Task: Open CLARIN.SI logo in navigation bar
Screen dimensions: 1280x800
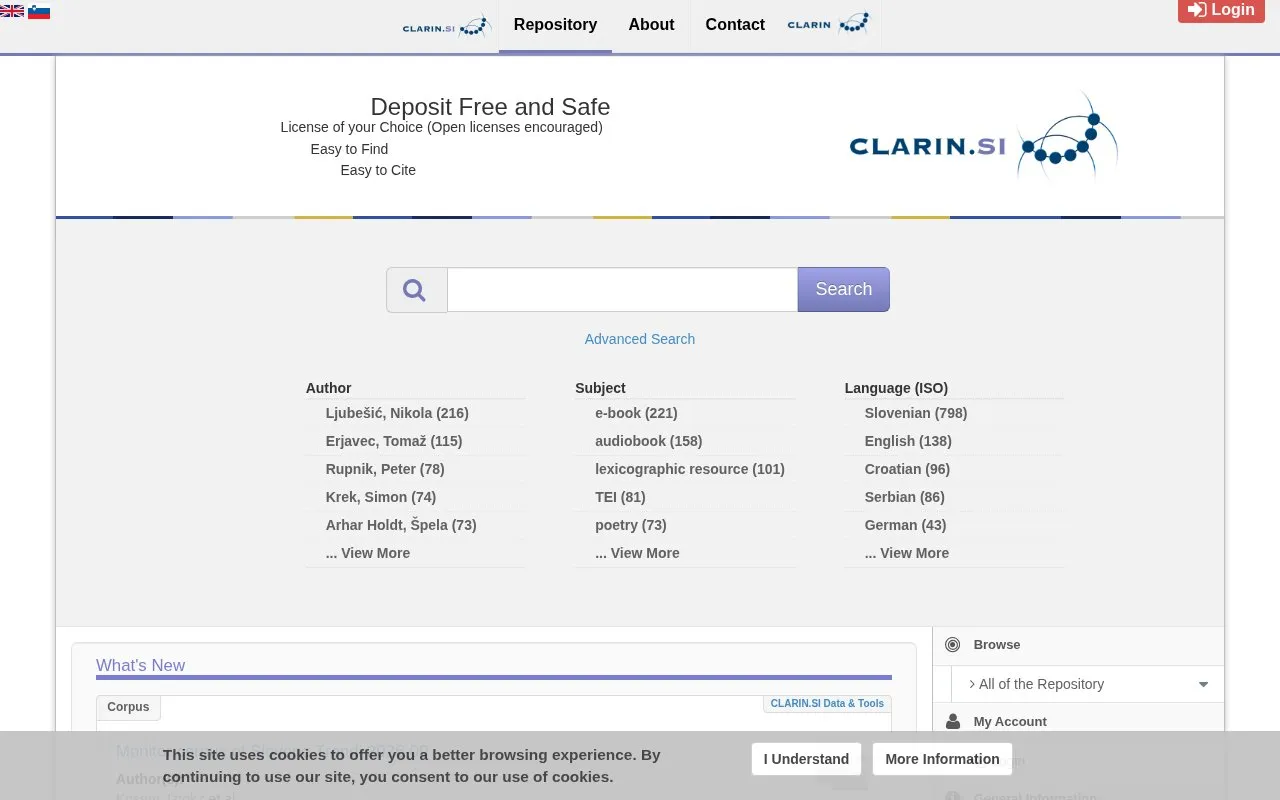Action: click(446, 26)
